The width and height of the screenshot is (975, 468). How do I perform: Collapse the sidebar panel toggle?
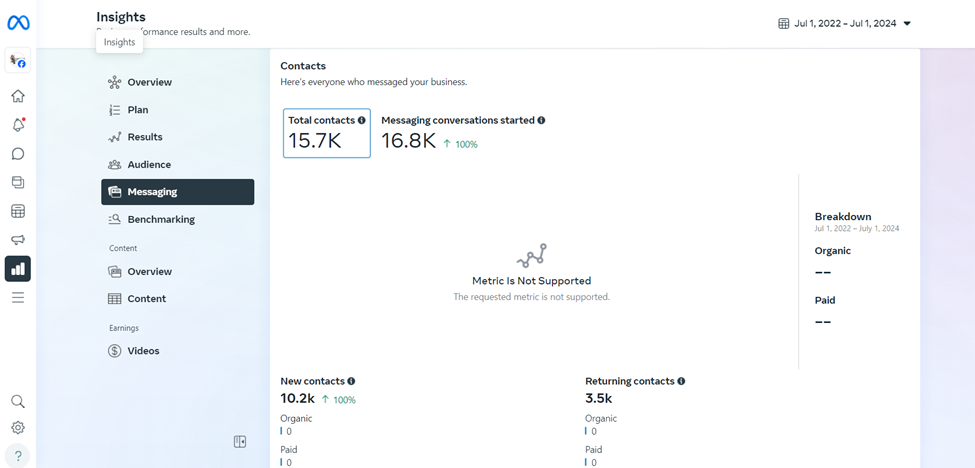pos(240,441)
